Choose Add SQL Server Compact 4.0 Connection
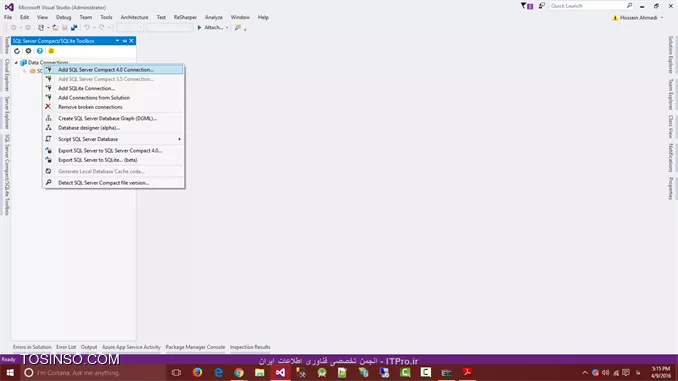 point(114,70)
